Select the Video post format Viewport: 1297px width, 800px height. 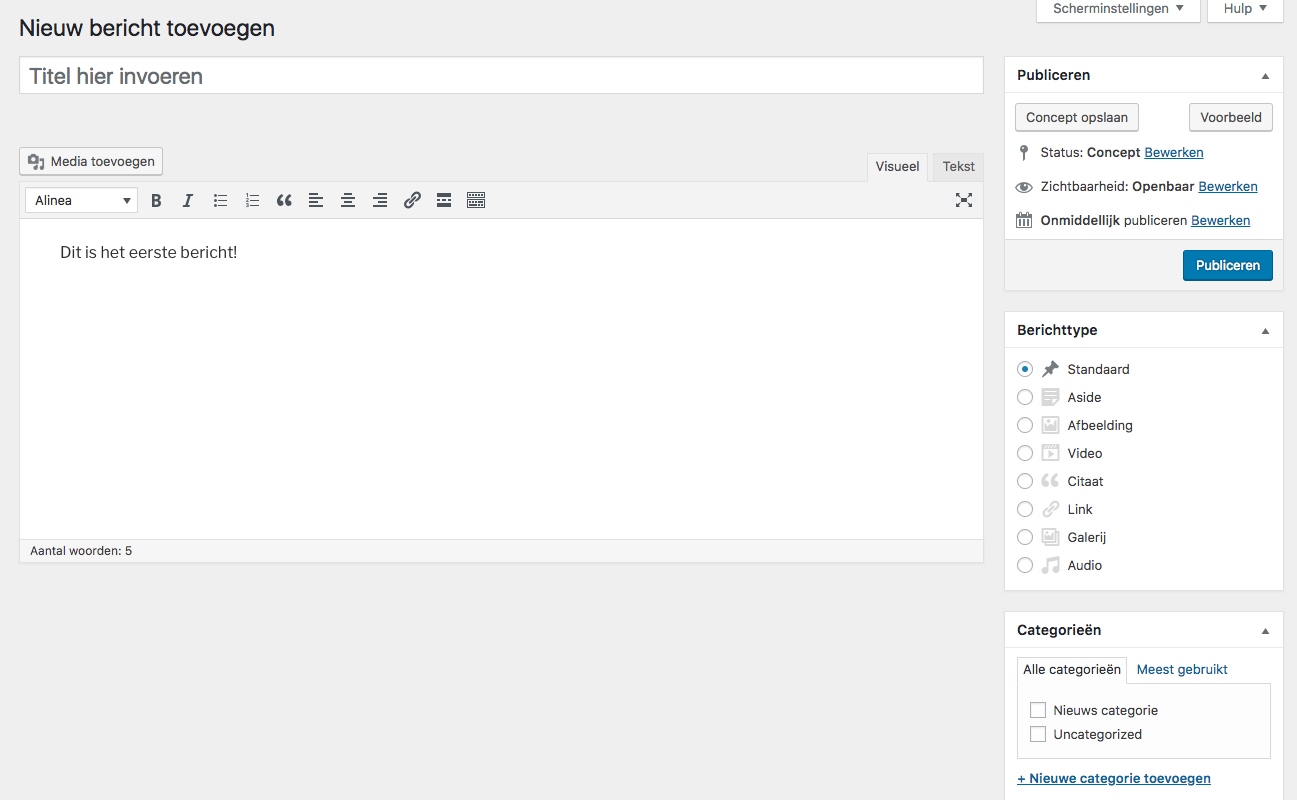click(1025, 453)
